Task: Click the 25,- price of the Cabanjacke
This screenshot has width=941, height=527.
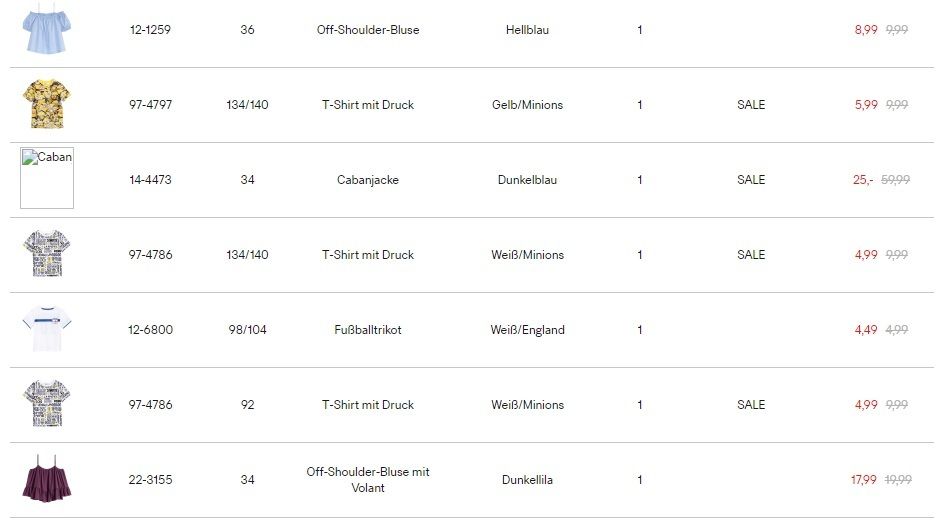Action: (x=863, y=179)
